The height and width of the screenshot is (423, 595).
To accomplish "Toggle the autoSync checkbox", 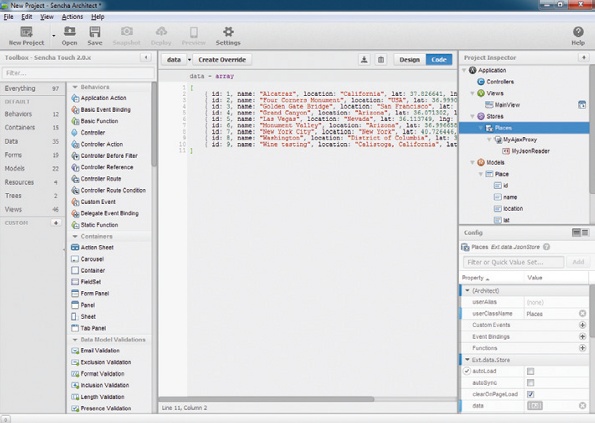I will click(x=530, y=383).
